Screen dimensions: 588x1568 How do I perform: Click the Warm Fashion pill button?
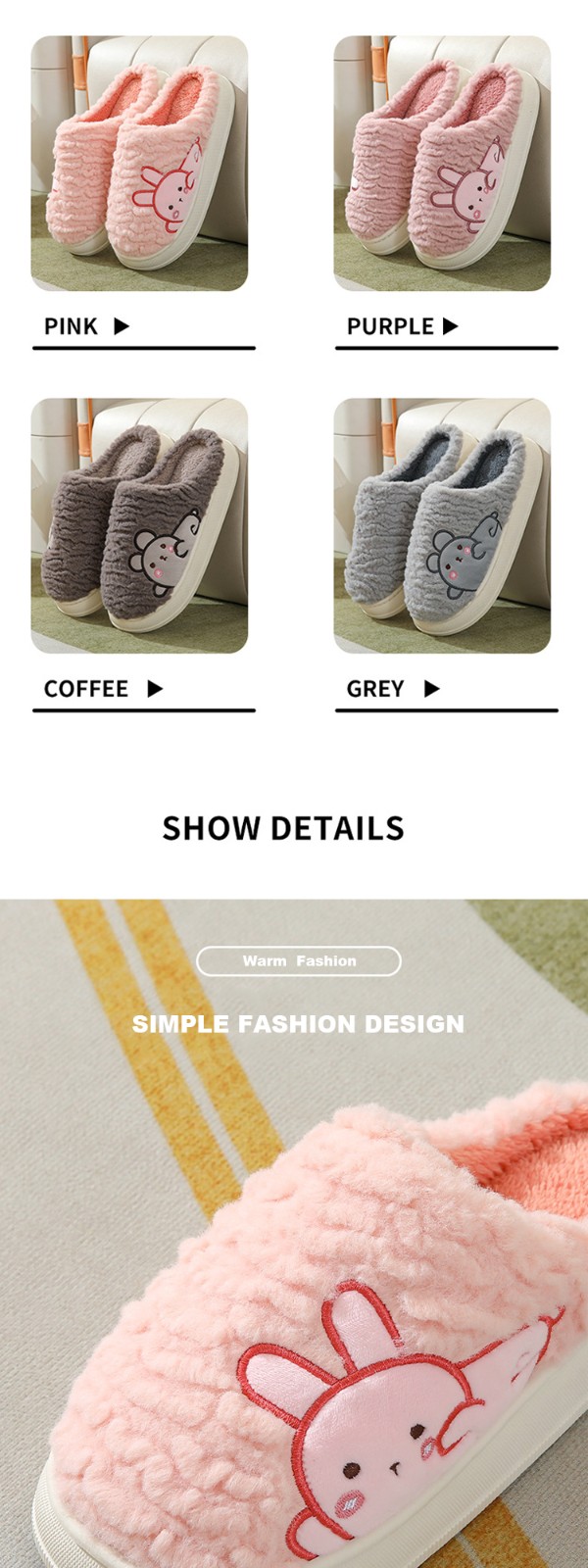pos(299,961)
